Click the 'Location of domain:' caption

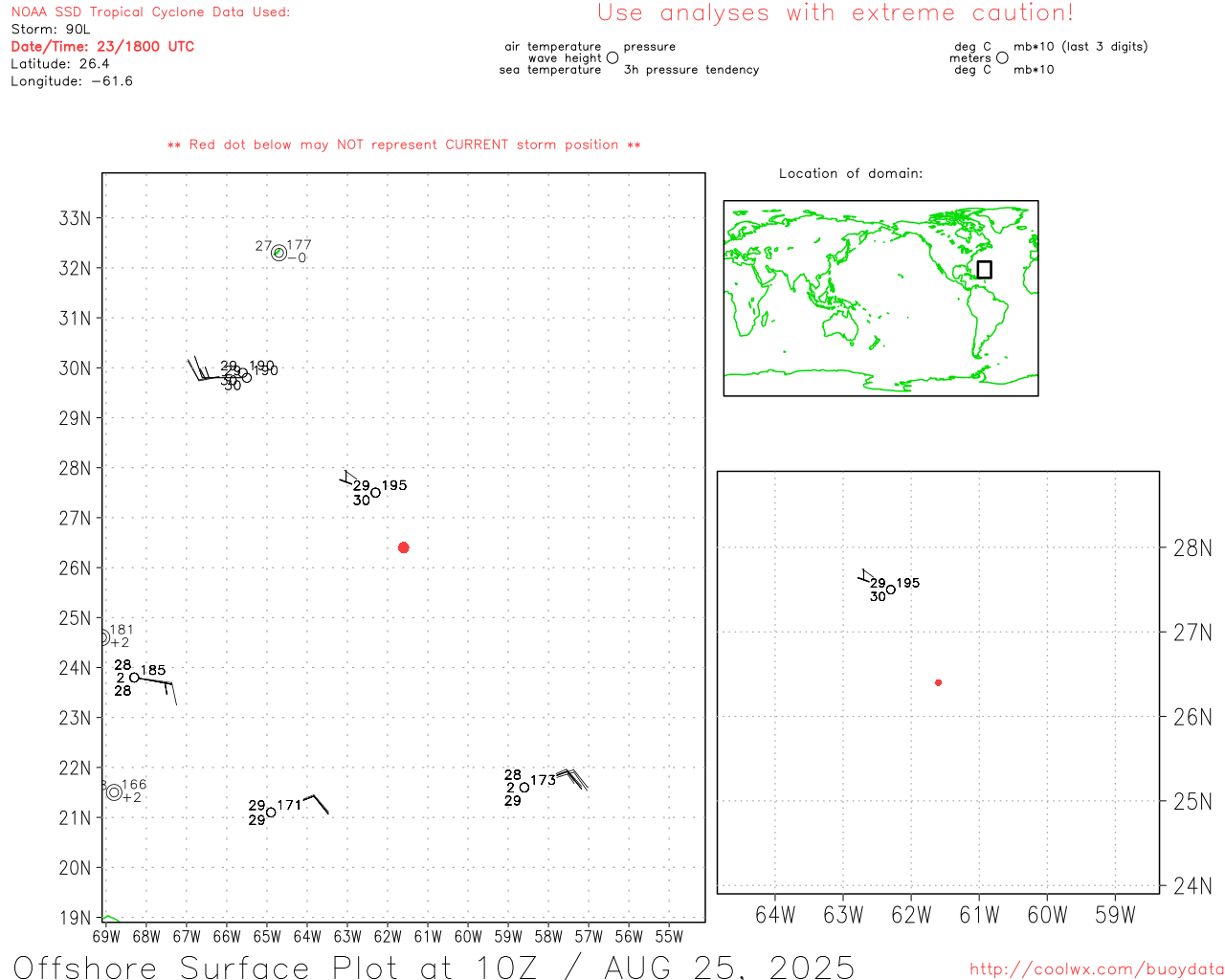(851, 173)
